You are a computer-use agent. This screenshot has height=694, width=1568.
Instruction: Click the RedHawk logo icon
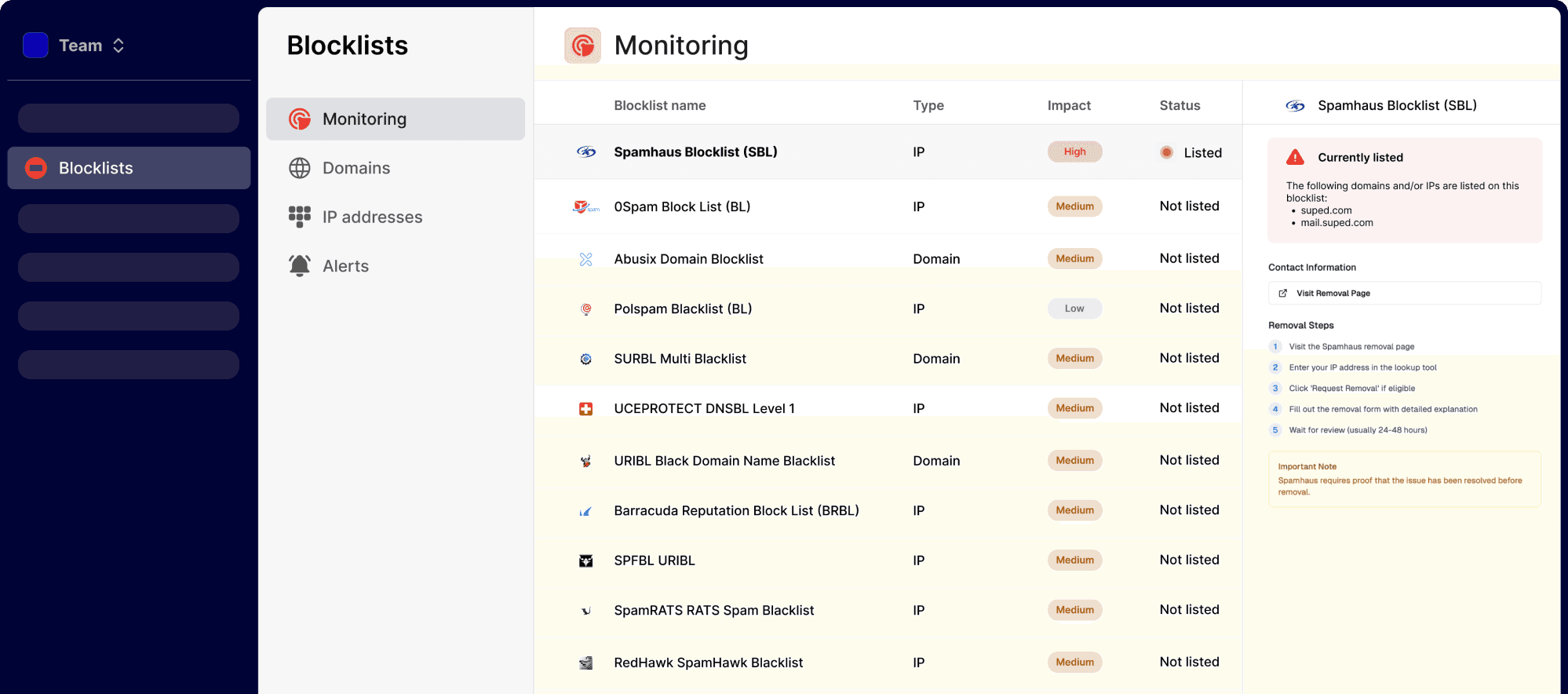click(x=586, y=663)
